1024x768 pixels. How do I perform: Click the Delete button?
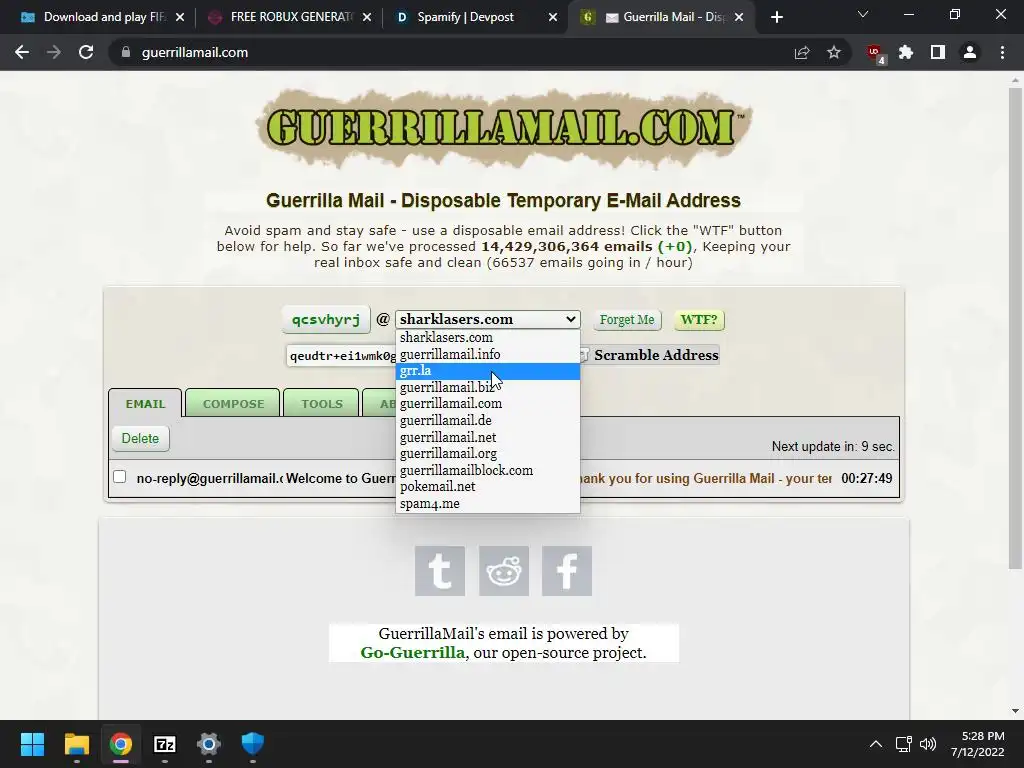(140, 438)
